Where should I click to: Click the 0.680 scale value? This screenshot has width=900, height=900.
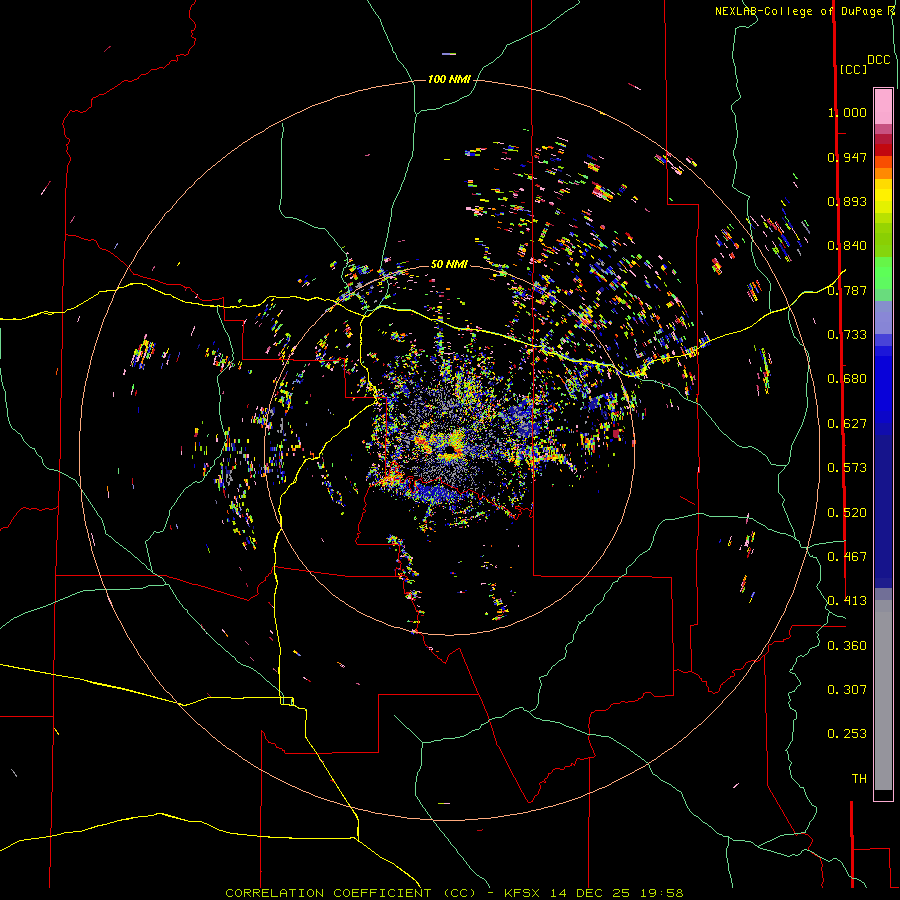[847, 379]
